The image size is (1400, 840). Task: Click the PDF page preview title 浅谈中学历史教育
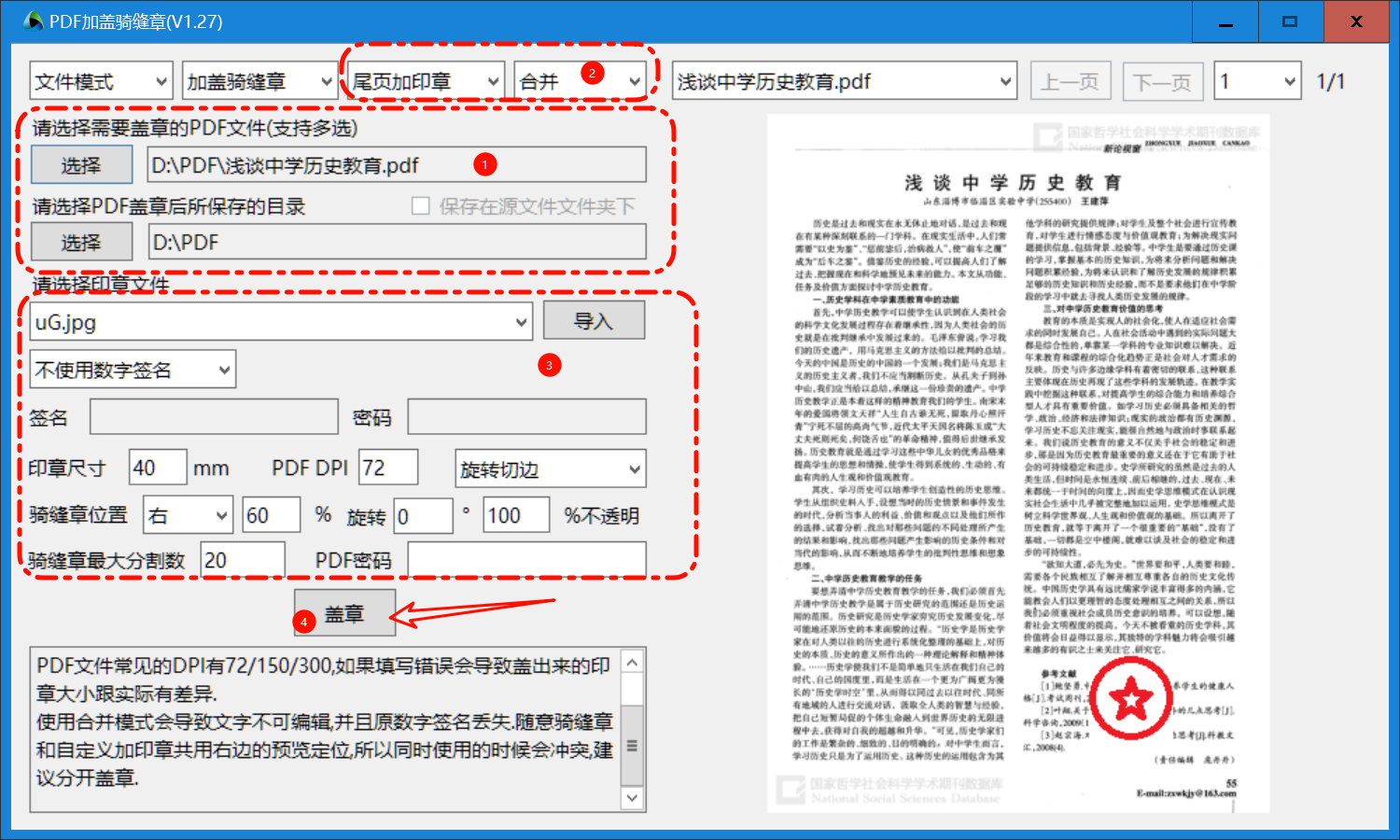1013,183
